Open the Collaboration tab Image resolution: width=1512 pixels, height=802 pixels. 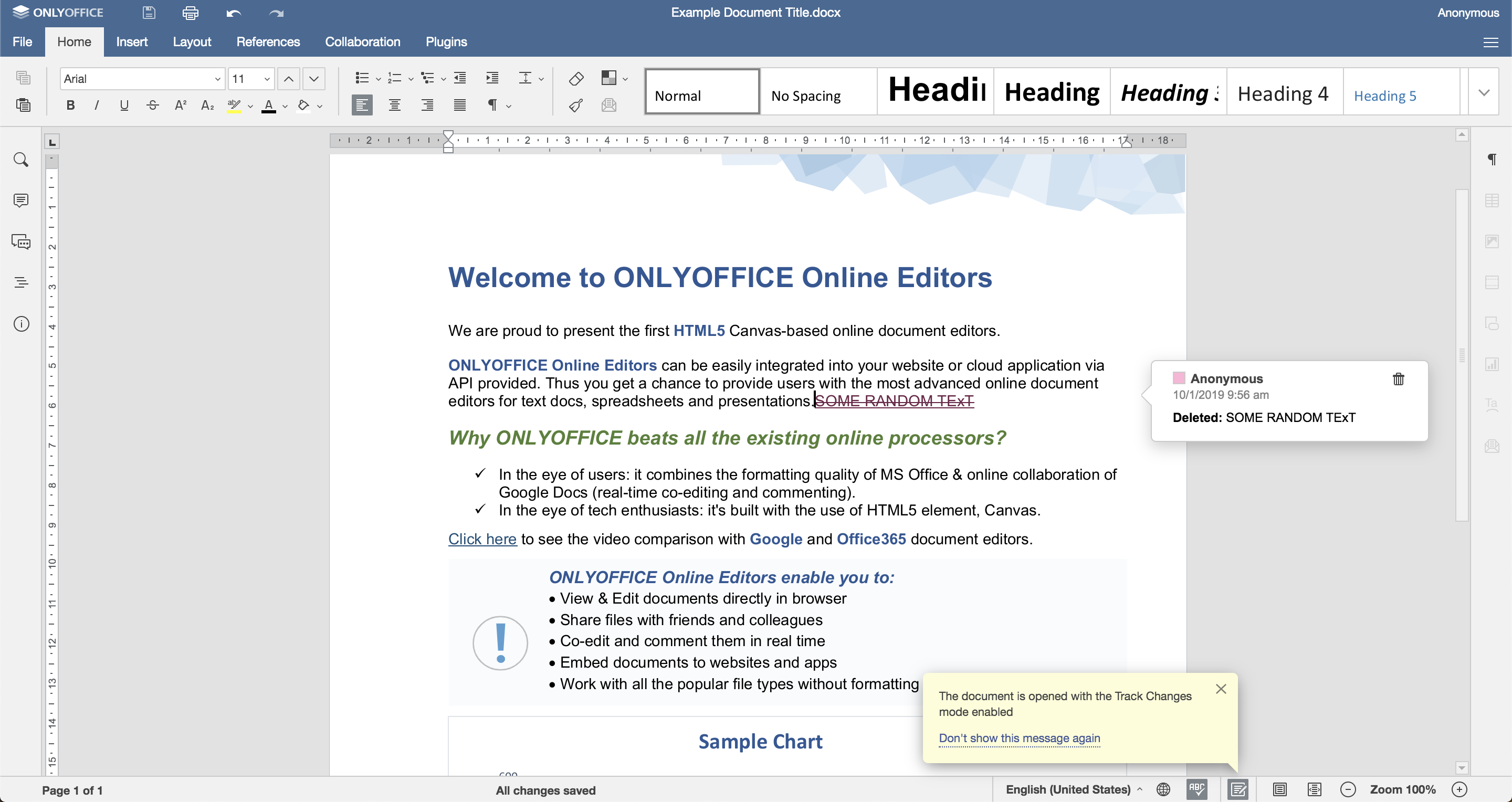click(362, 41)
